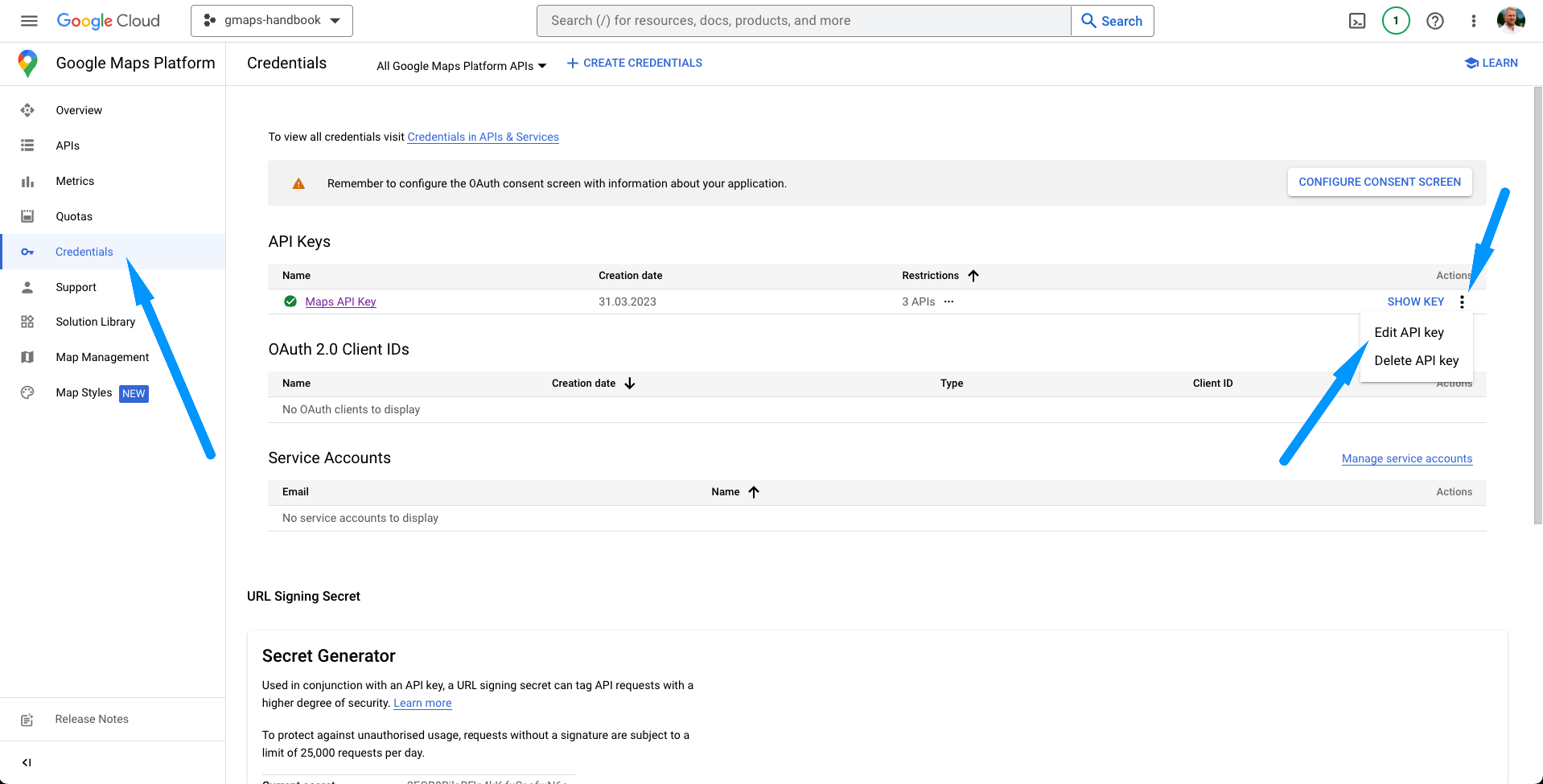Open Release Notes
Screen dimensions: 1543x784
coord(92,719)
